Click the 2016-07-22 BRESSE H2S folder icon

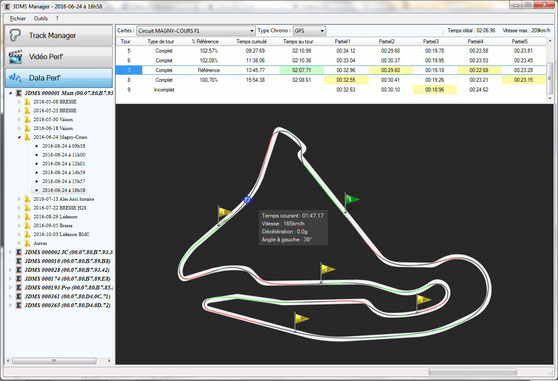(27, 208)
